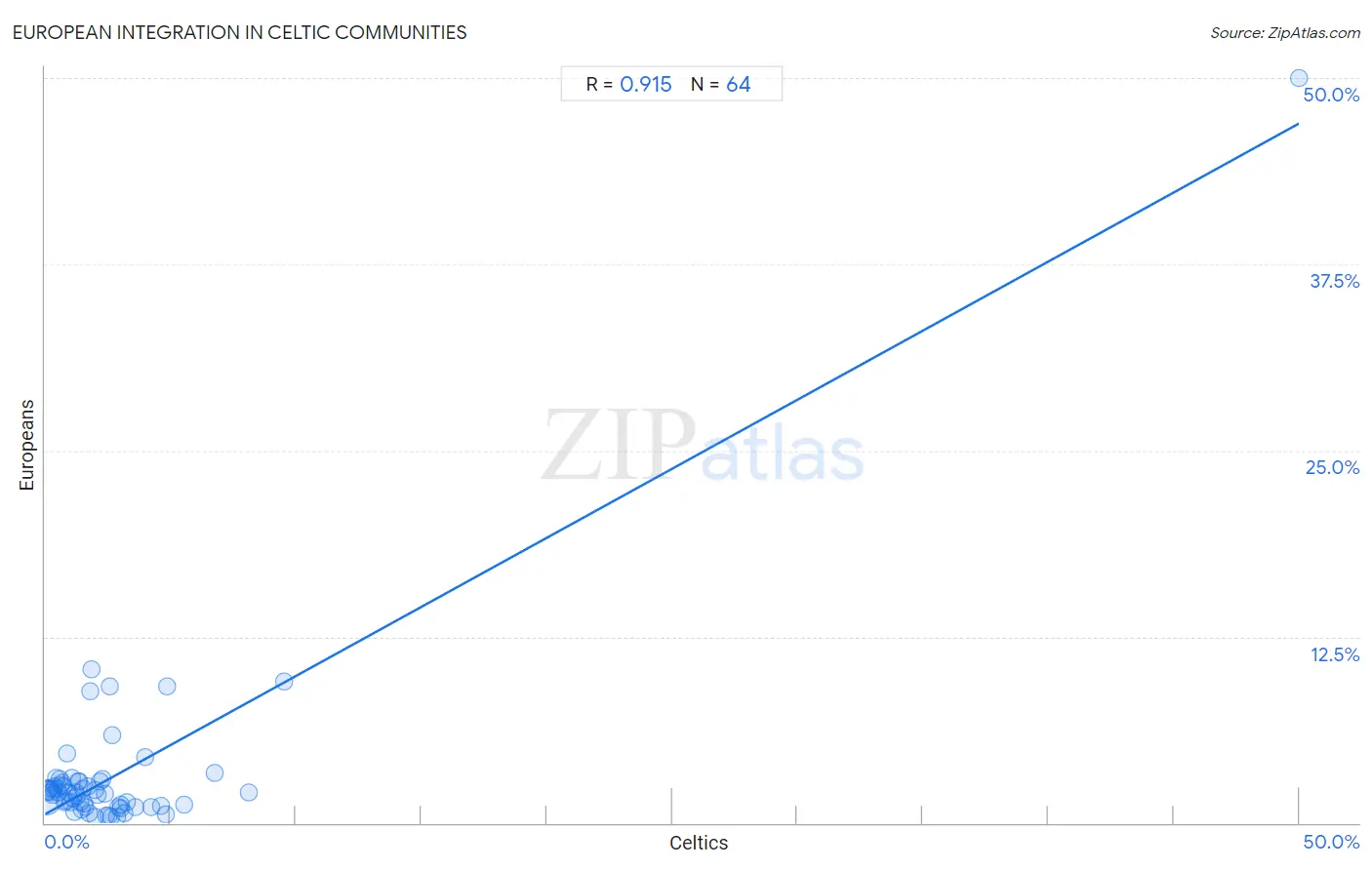Click the 12.5% y-axis label
The image size is (1372, 870).
point(1334,654)
